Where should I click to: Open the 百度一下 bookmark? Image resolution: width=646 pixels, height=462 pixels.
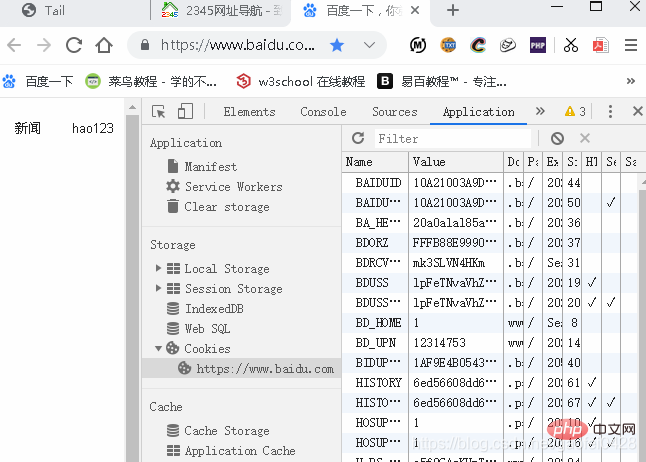(x=38, y=82)
